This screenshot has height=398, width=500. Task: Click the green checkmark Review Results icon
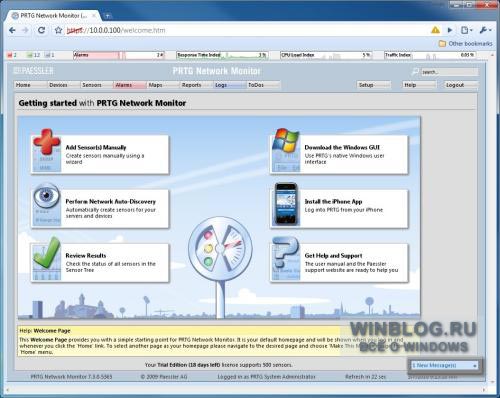(x=47, y=252)
